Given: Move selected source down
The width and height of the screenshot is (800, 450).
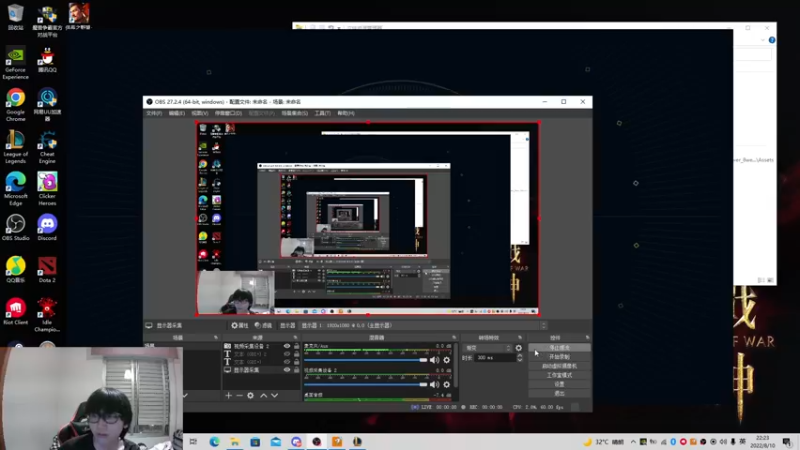Looking at the screenshot, I should tap(274, 395).
